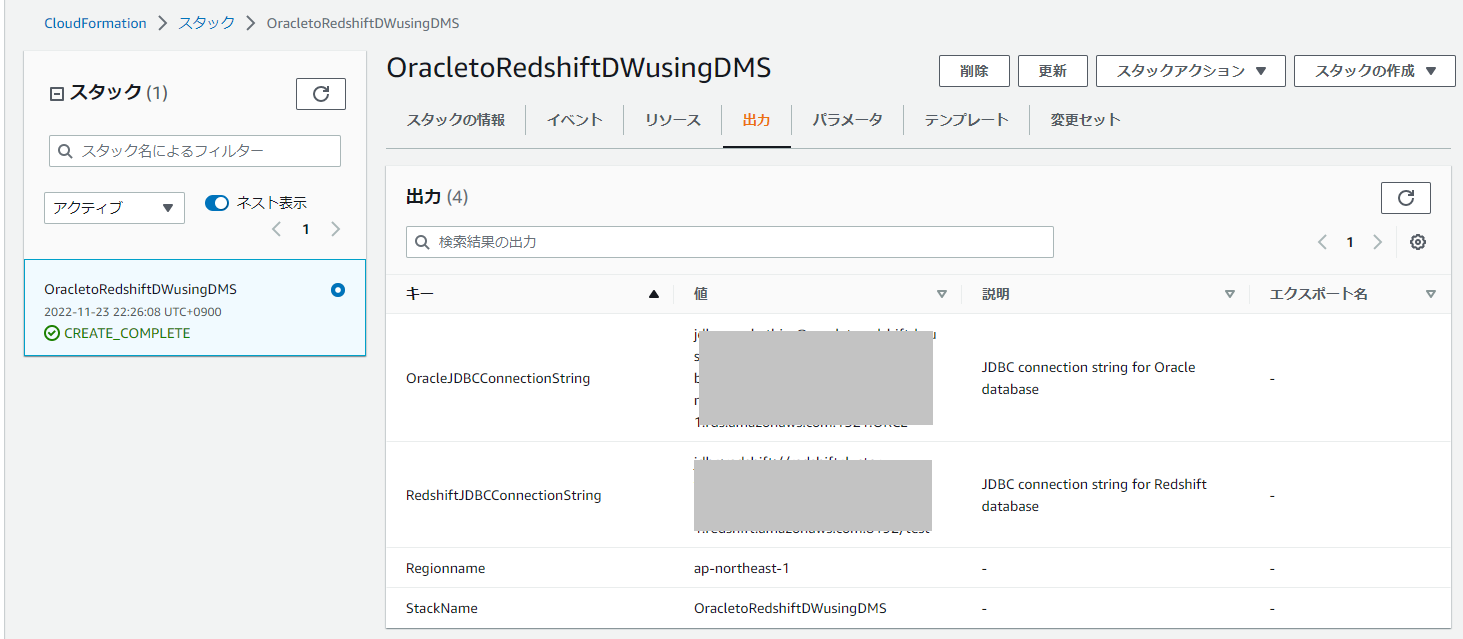
Task: Open the CloudFormation breadcrumb link
Action: click(x=95, y=23)
